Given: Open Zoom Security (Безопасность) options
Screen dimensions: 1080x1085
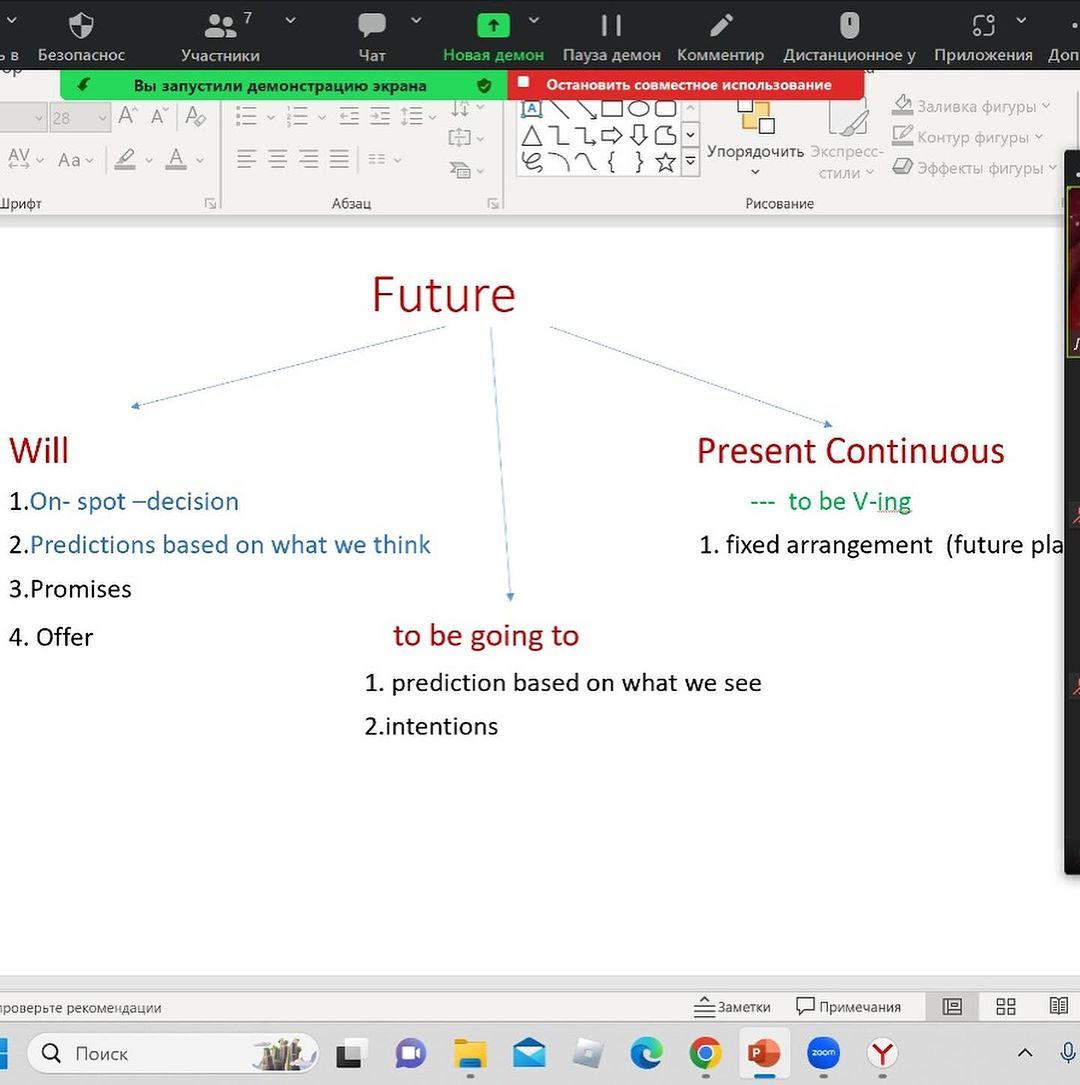Looking at the screenshot, I should [x=81, y=36].
